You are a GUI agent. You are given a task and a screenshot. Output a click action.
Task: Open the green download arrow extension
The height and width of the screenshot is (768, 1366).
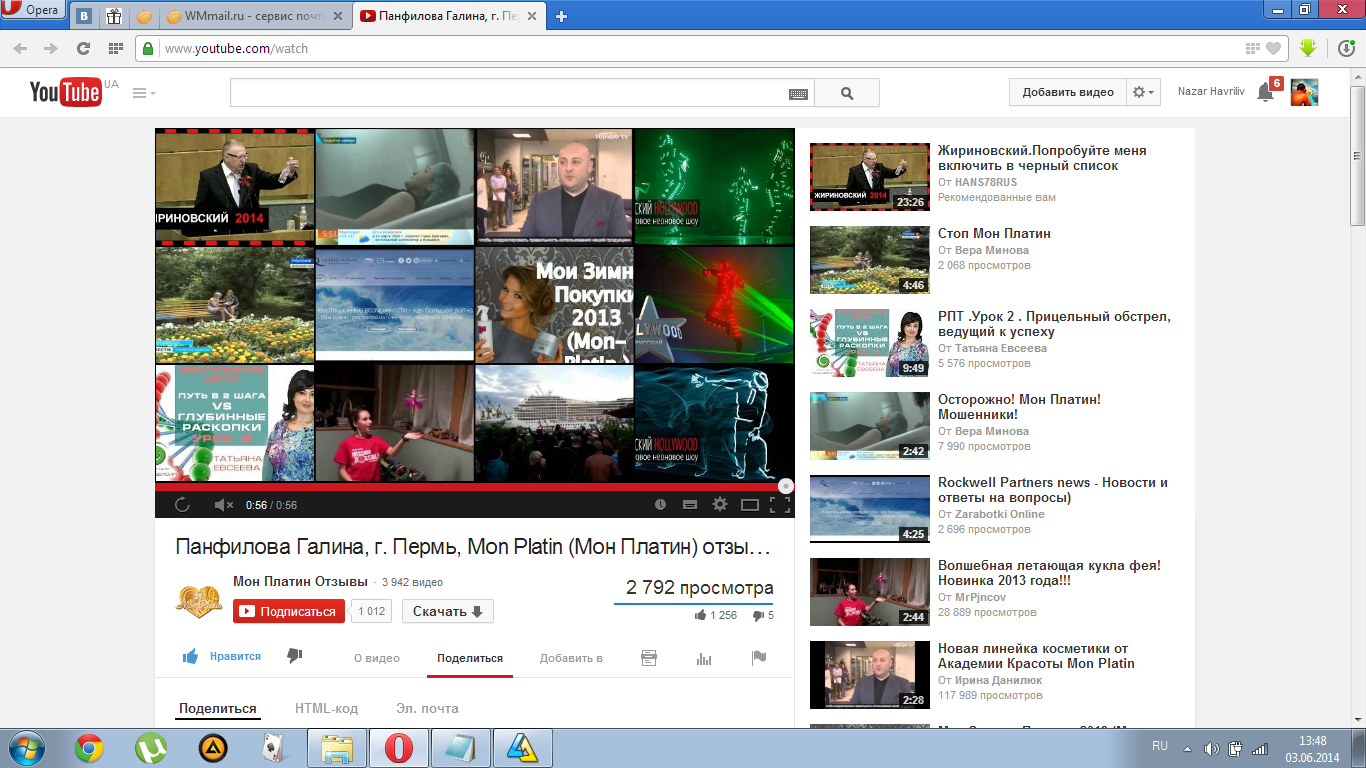coord(1308,48)
